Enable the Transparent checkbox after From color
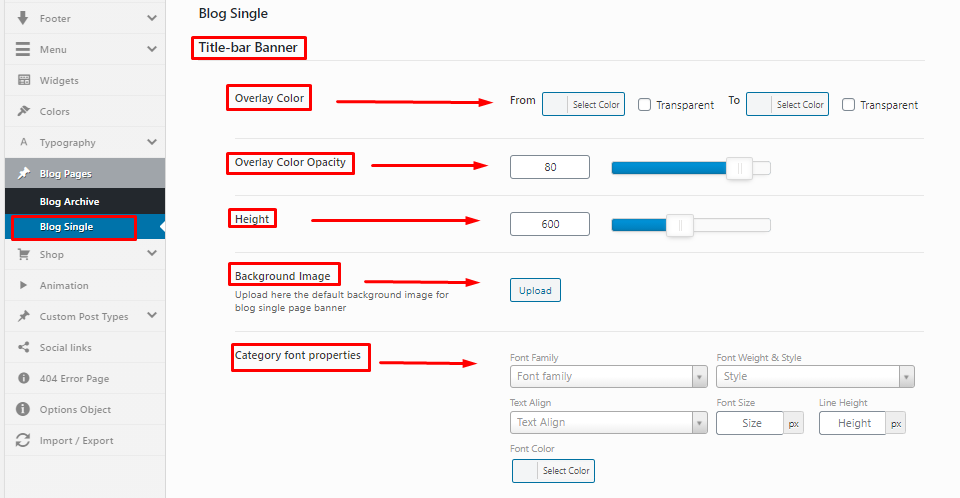The height and width of the screenshot is (498, 960). click(x=644, y=105)
